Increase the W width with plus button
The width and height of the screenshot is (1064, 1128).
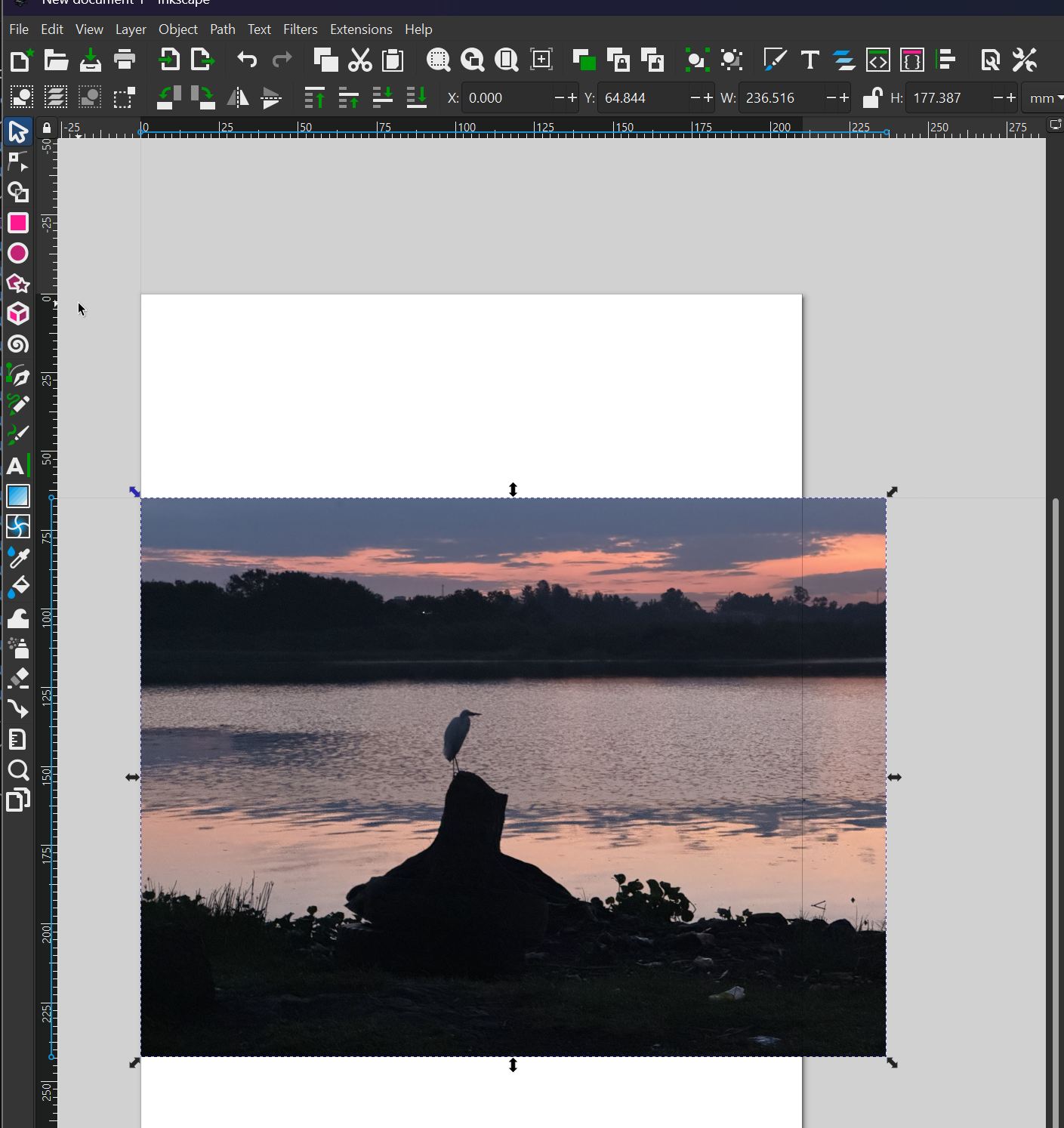[844, 98]
